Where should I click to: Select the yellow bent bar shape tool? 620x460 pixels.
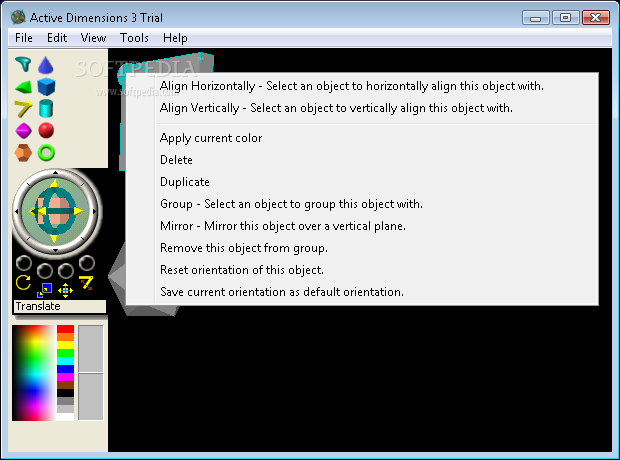point(23,109)
